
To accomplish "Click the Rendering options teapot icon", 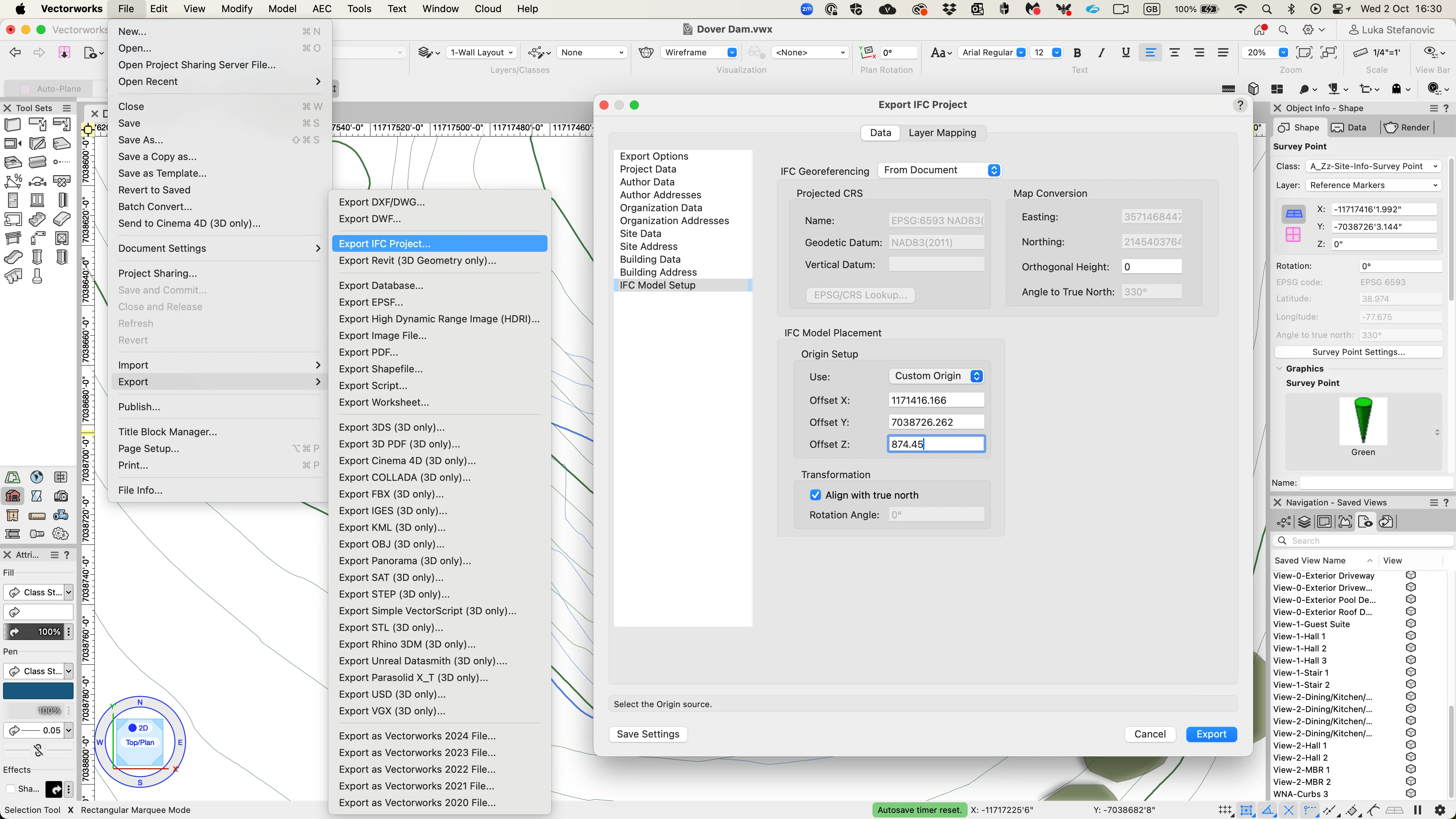I will point(646,53).
